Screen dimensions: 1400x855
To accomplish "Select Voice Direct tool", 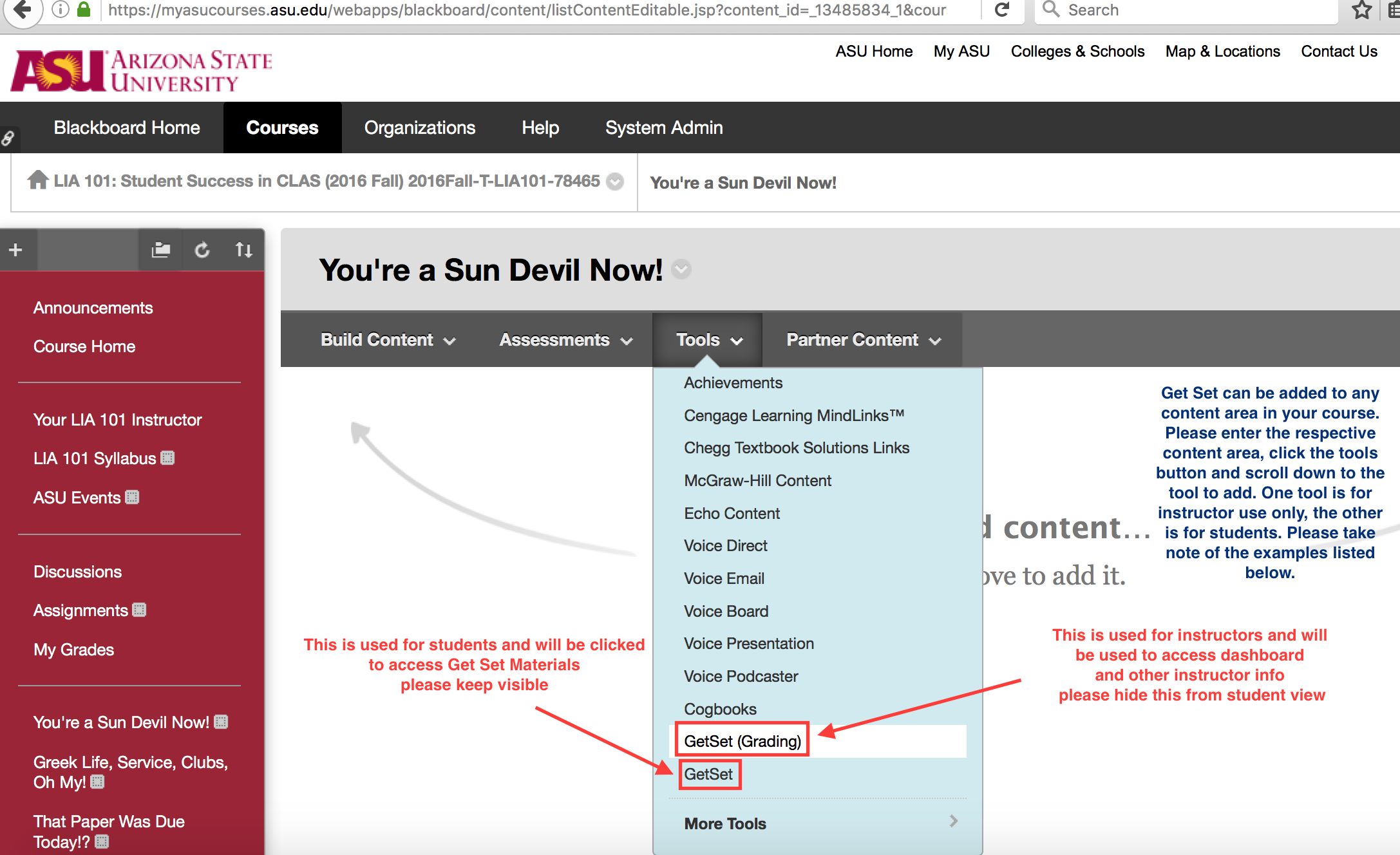I will click(x=725, y=546).
